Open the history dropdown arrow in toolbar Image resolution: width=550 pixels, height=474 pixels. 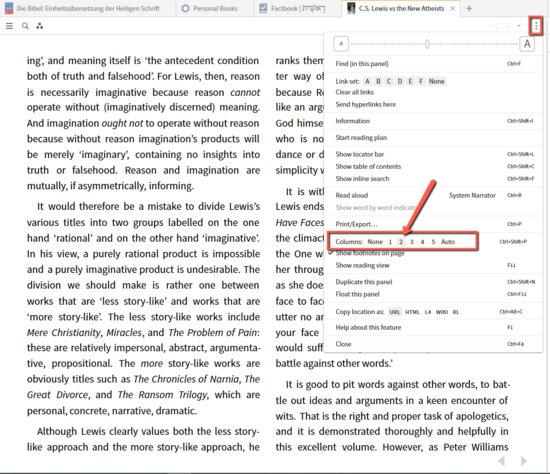(518, 26)
